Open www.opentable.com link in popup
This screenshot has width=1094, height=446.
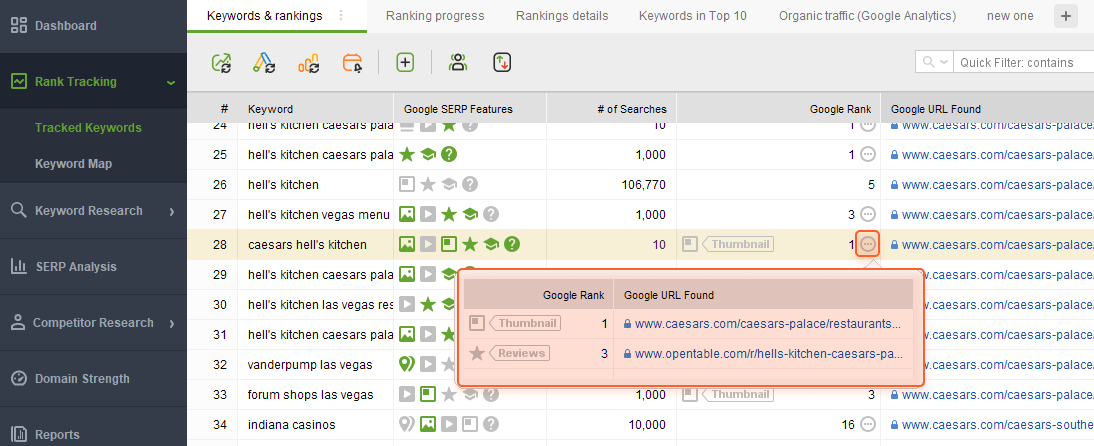(770, 354)
